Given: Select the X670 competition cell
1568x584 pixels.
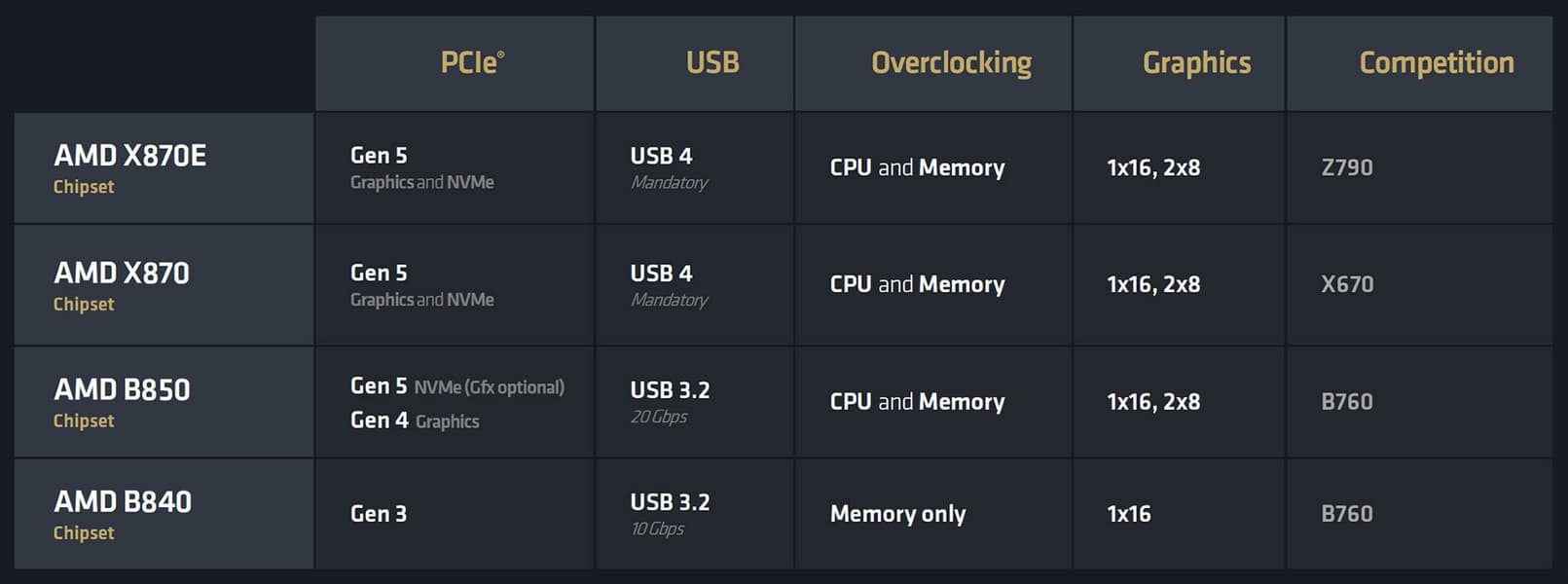Looking at the screenshot, I should click(1347, 284).
